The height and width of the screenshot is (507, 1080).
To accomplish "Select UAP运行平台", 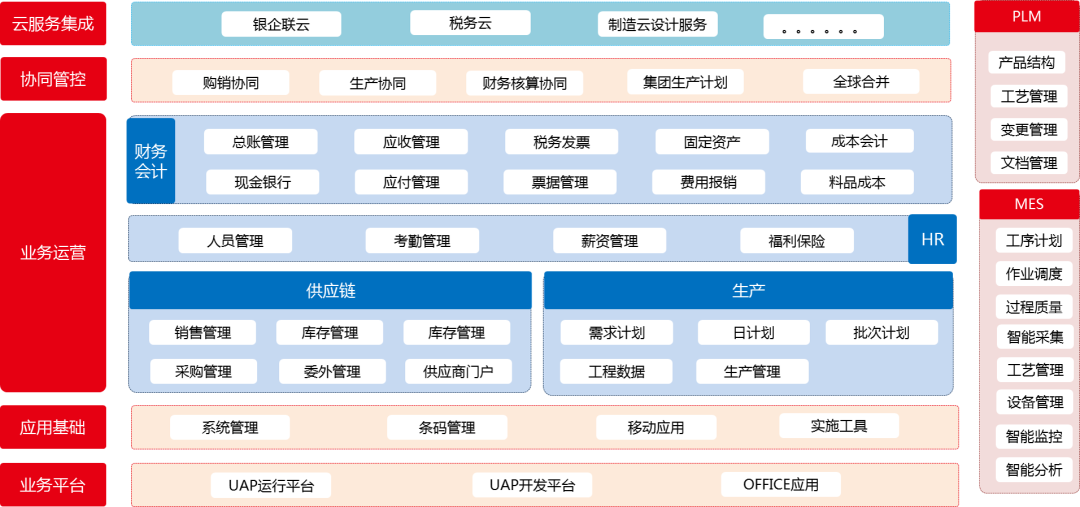I will tap(271, 485).
